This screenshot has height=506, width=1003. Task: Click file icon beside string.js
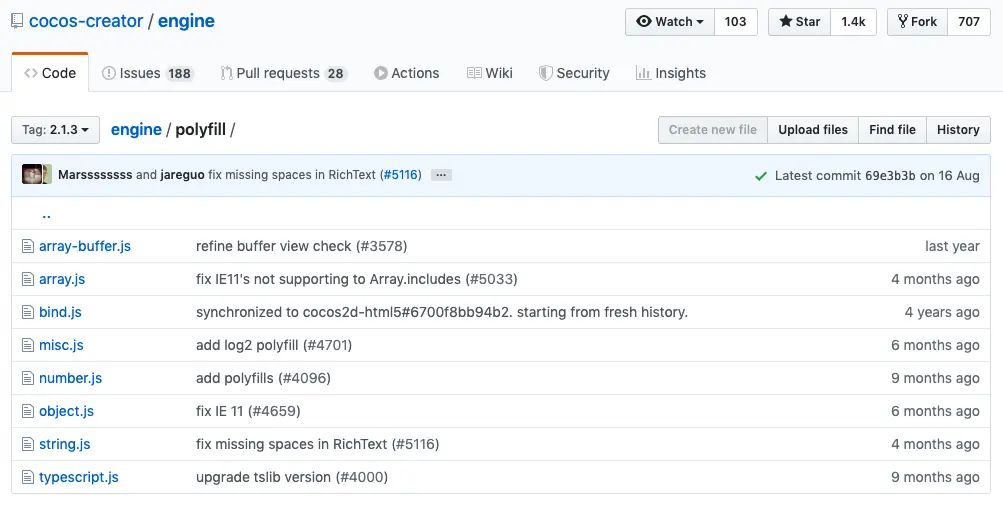28,444
